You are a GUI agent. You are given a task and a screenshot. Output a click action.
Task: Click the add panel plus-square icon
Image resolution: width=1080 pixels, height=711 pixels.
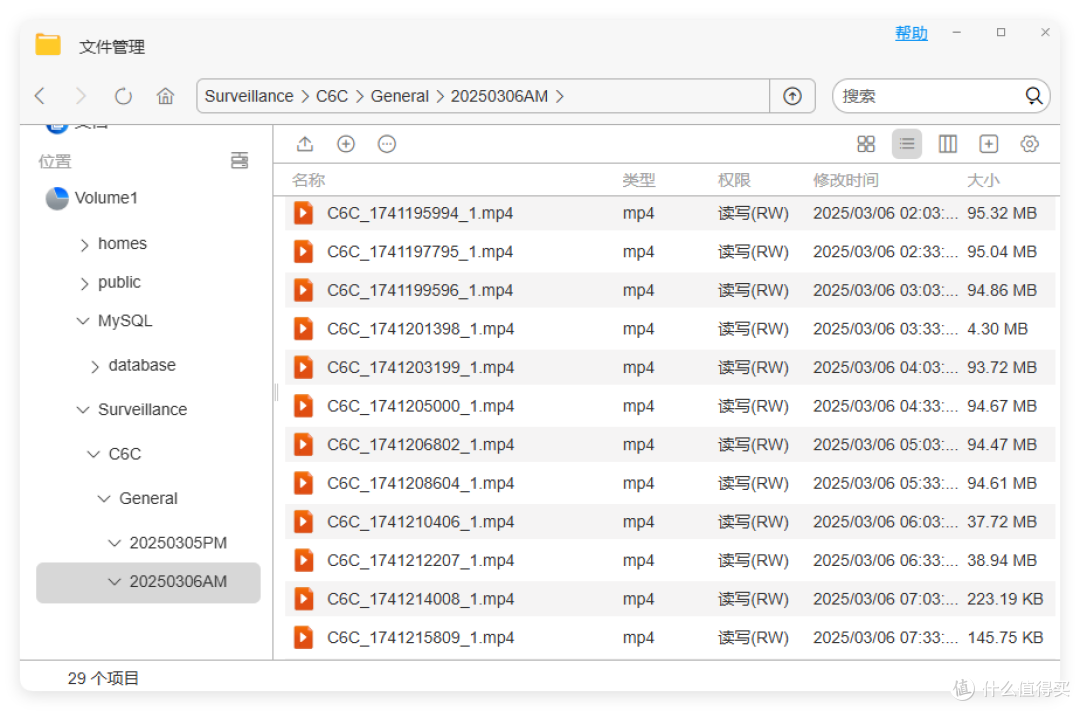(x=988, y=144)
